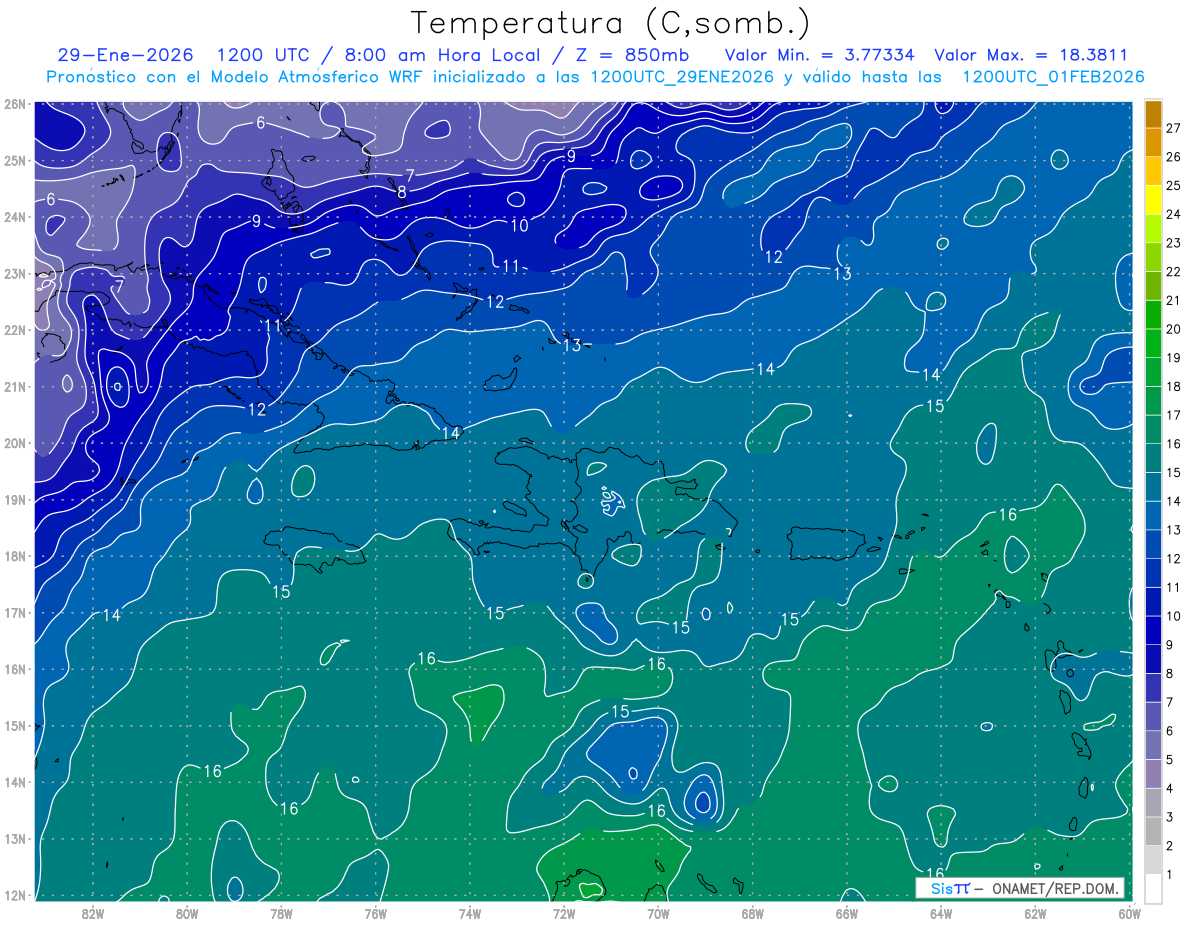Click the '26N' latitude axis label
This screenshot has height=927, width=1200.
14,104
